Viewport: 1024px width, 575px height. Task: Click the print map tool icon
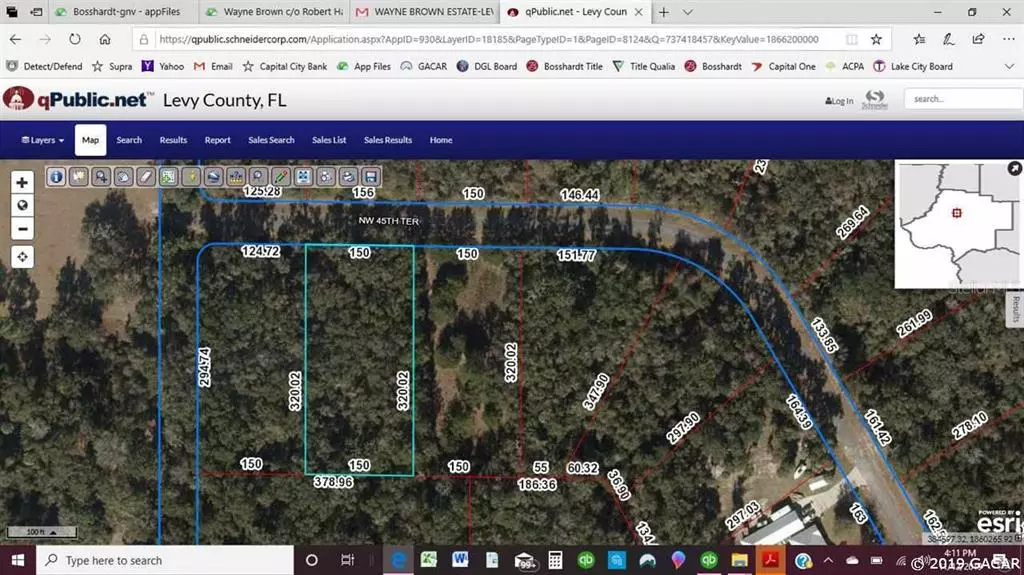point(348,176)
